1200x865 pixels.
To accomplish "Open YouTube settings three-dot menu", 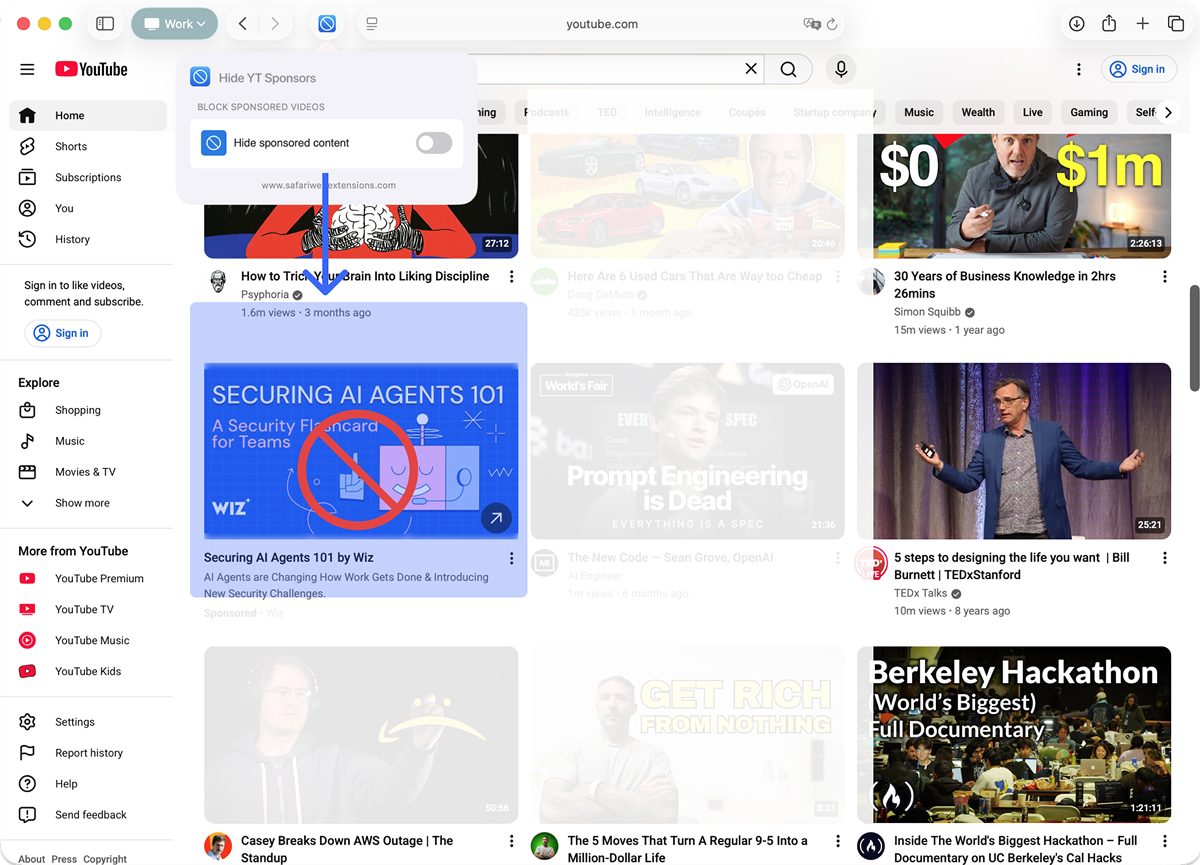I will pyautogui.click(x=1078, y=69).
